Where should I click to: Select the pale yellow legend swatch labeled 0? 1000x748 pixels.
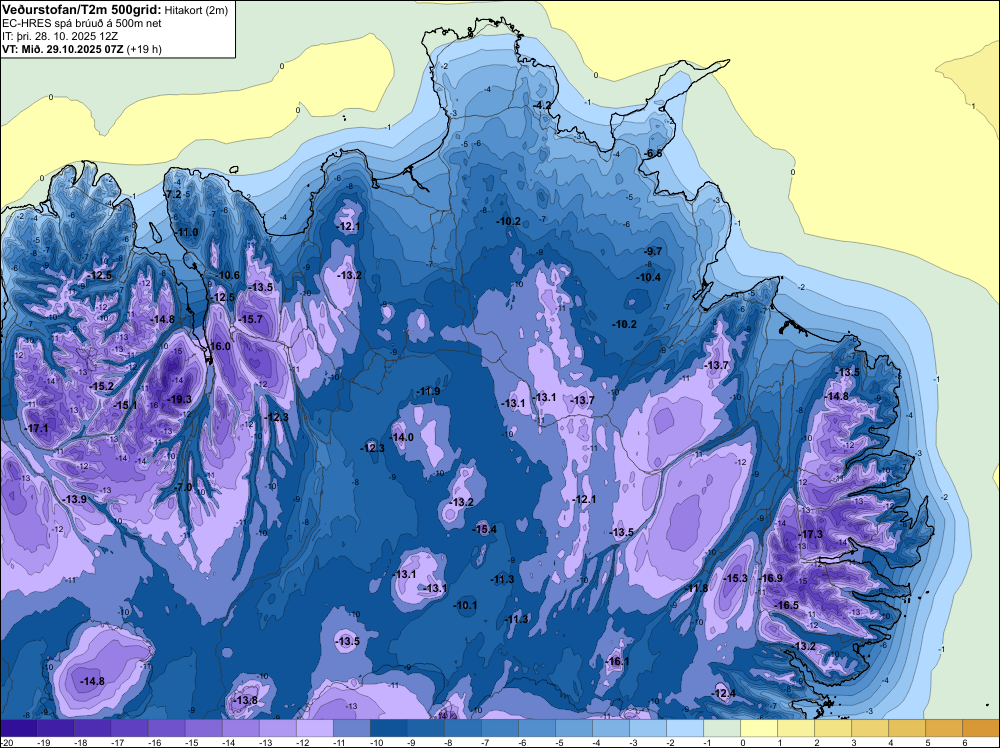click(x=759, y=727)
